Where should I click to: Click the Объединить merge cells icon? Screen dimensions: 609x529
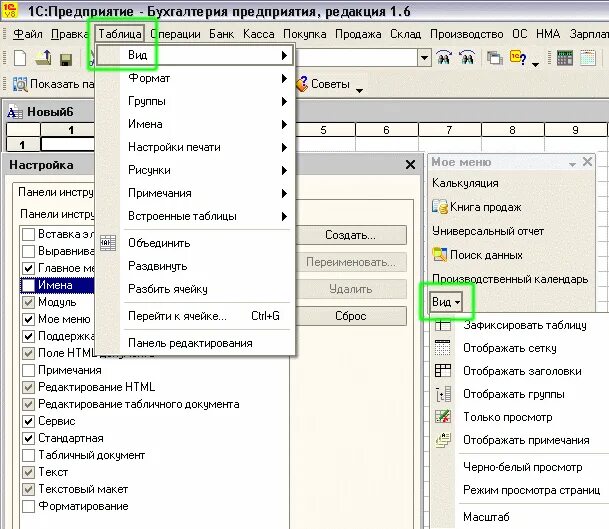[x=108, y=243]
